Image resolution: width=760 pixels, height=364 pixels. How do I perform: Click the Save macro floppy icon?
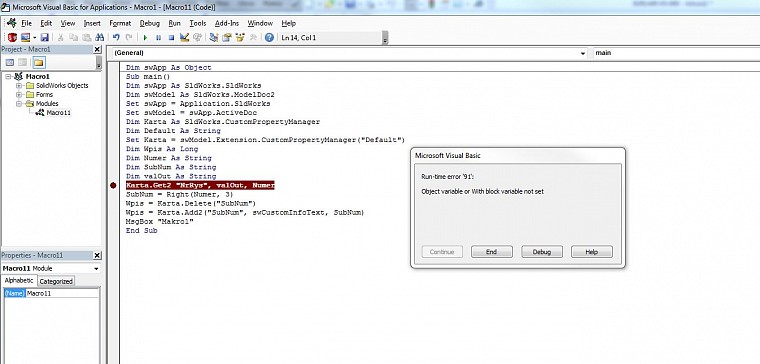44,37
